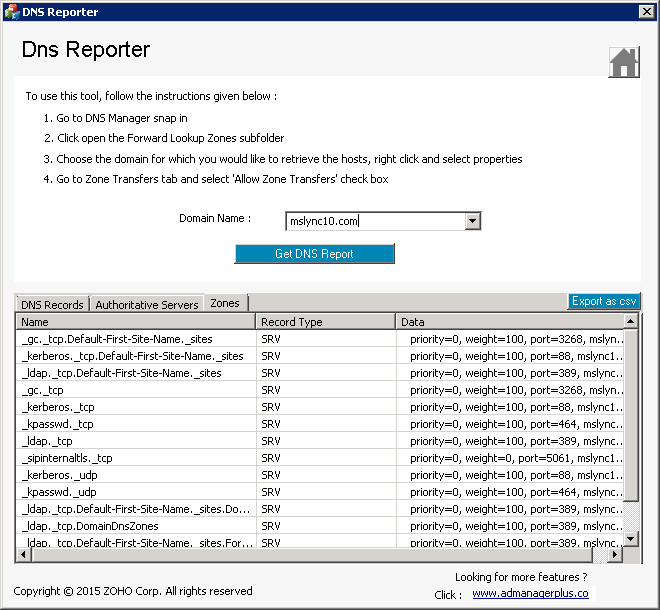Select the Zones tab
This screenshot has width=660, height=610.
coord(225,303)
